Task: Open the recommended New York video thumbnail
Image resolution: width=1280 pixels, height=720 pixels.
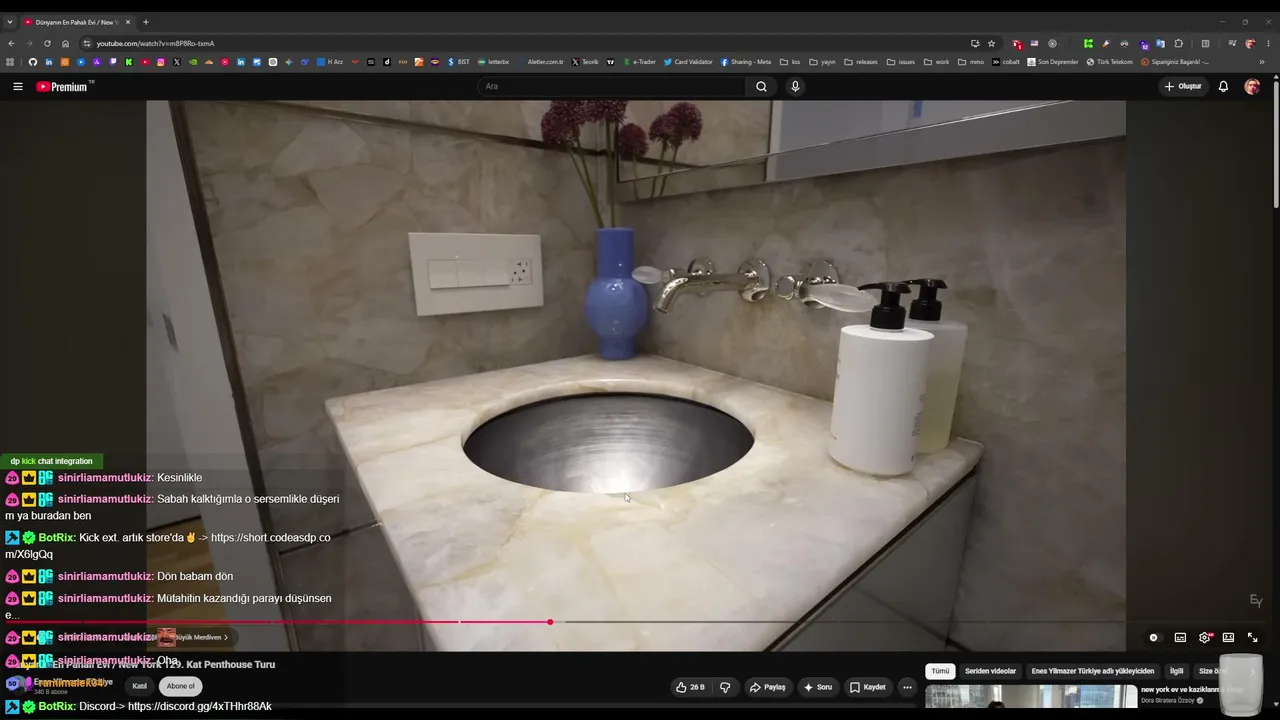Action: 1031,697
